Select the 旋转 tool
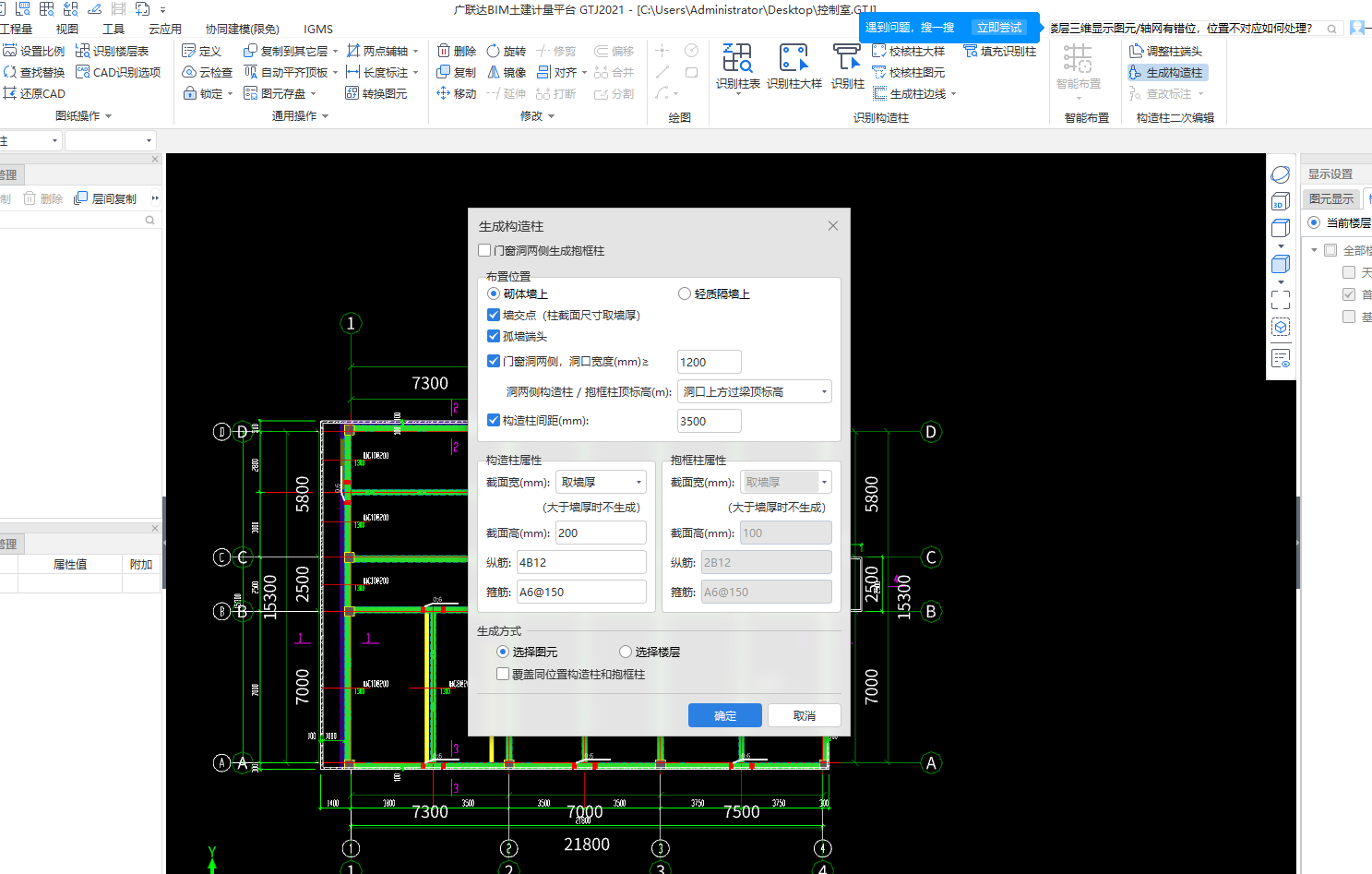 pos(507,51)
